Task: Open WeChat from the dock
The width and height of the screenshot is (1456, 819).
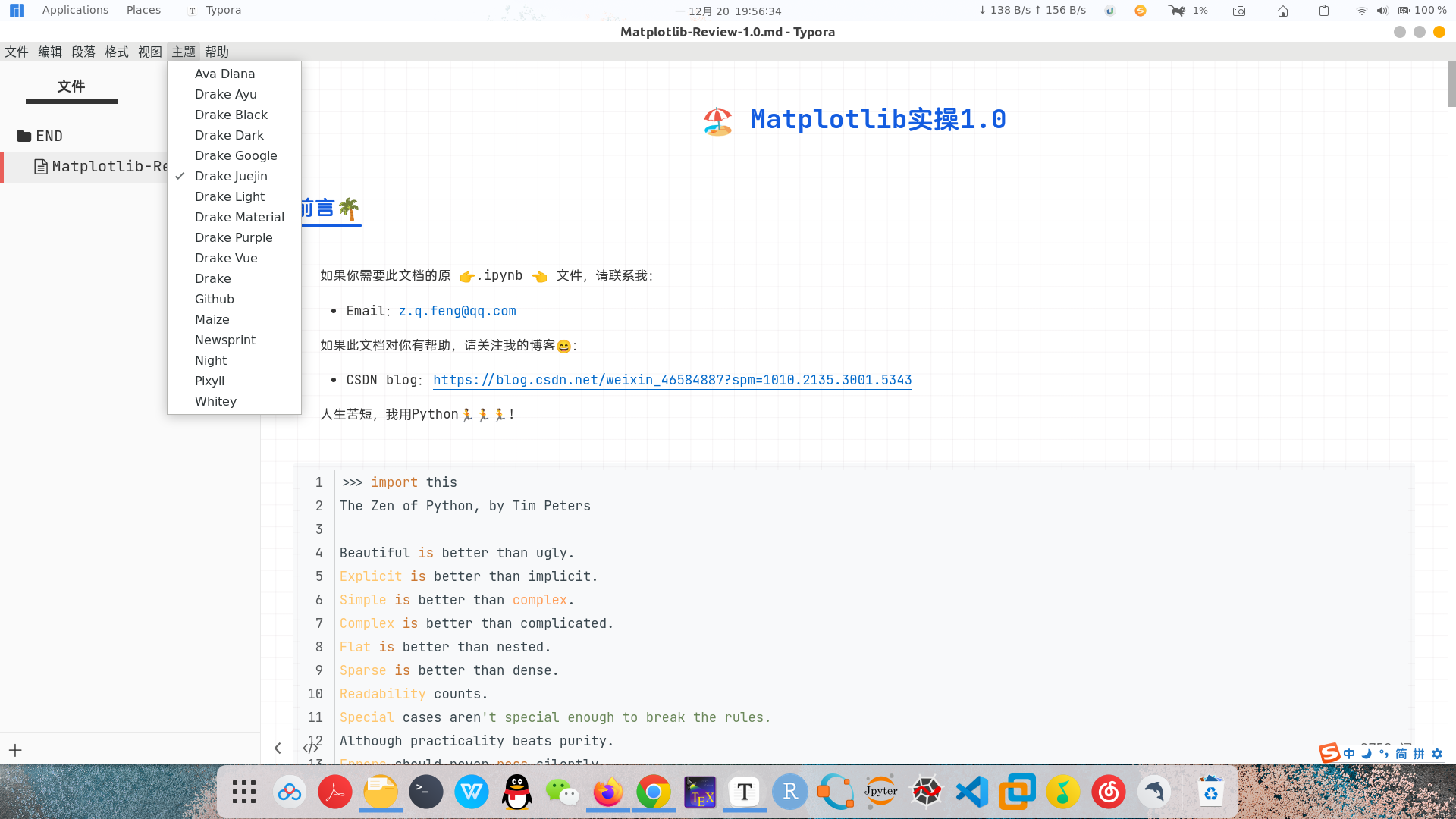Action: (563, 792)
